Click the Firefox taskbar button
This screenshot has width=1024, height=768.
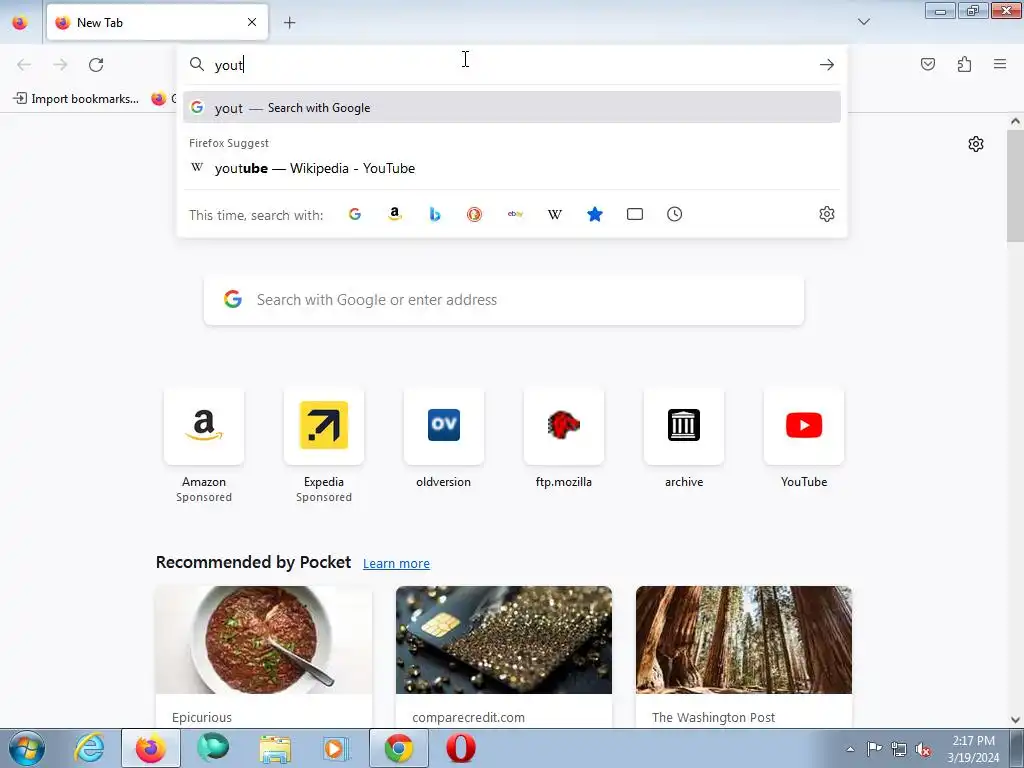click(x=150, y=748)
